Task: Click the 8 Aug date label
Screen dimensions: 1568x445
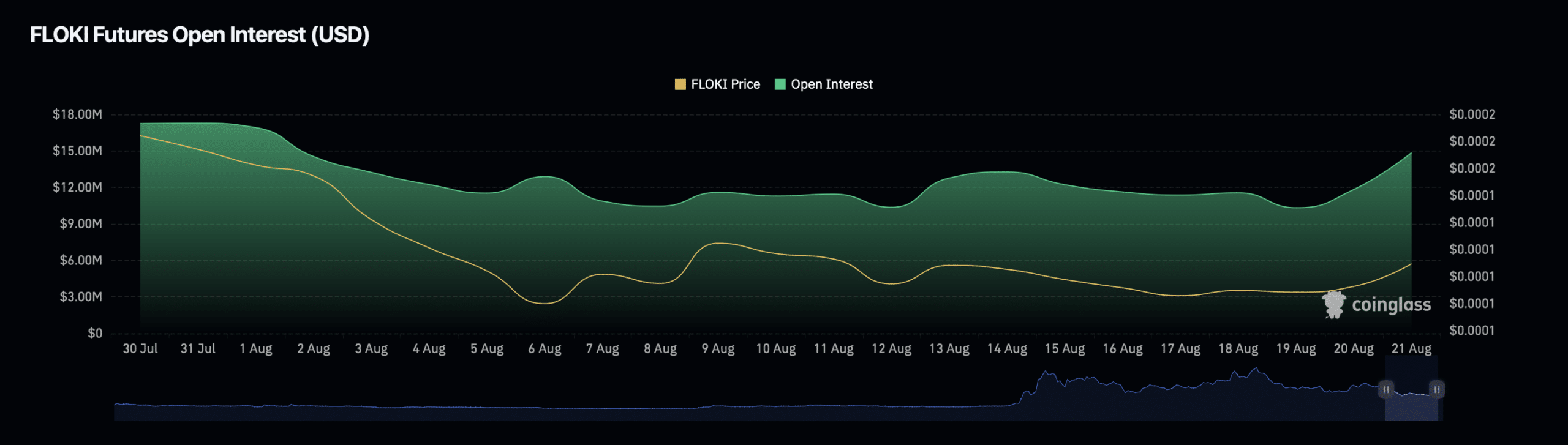Action: click(660, 349)
